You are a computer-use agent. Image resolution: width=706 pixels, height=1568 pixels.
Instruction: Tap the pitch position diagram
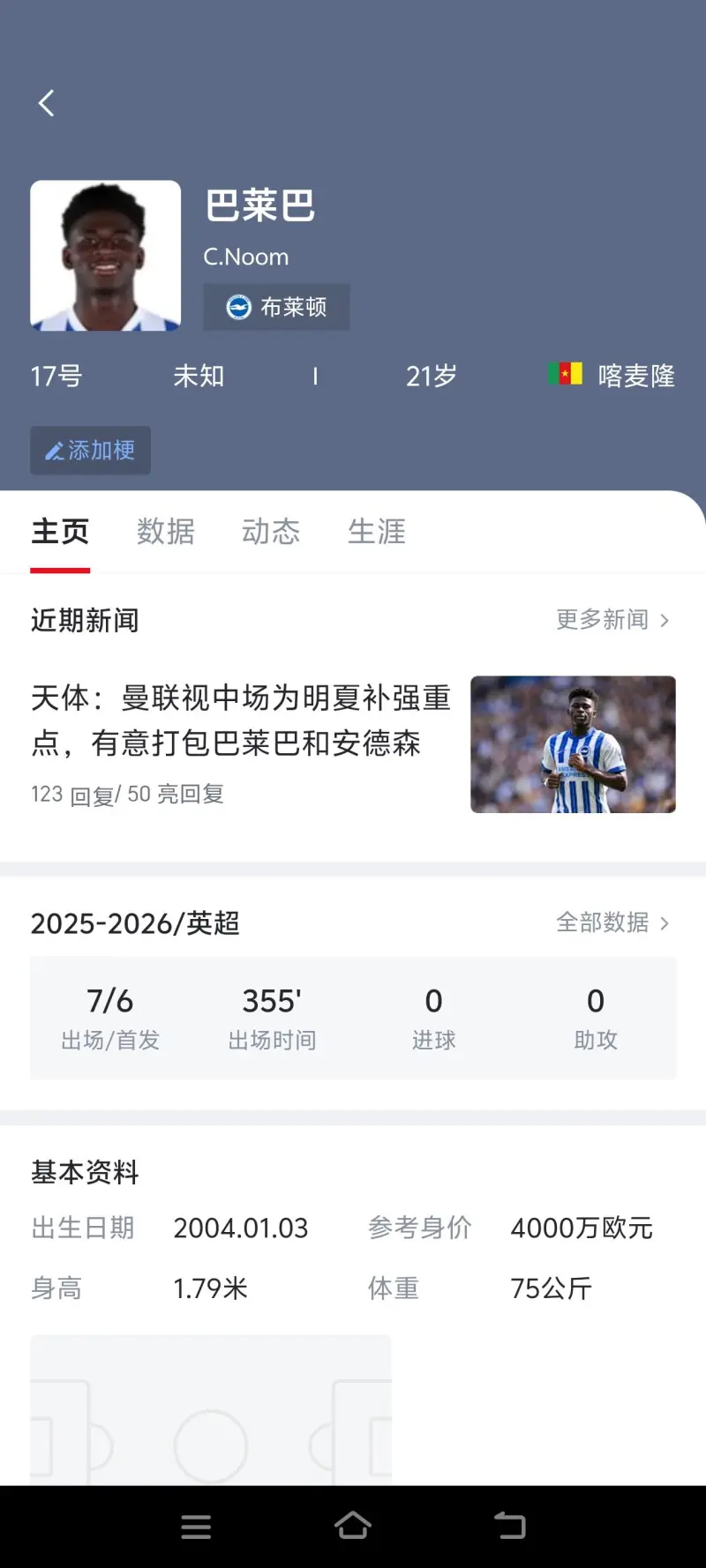211,1409
